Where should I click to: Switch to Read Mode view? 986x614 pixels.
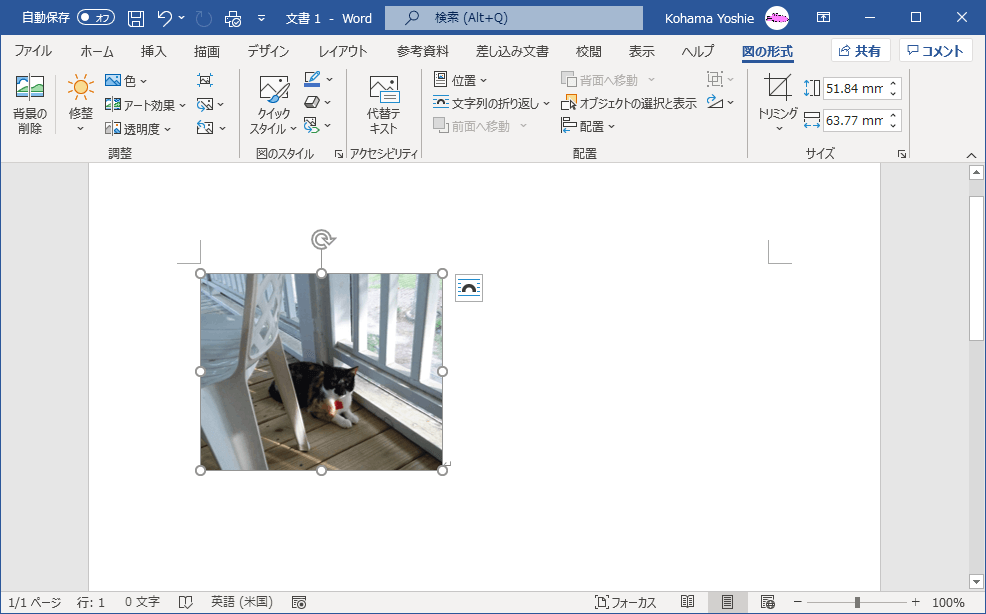click(687, 603)
